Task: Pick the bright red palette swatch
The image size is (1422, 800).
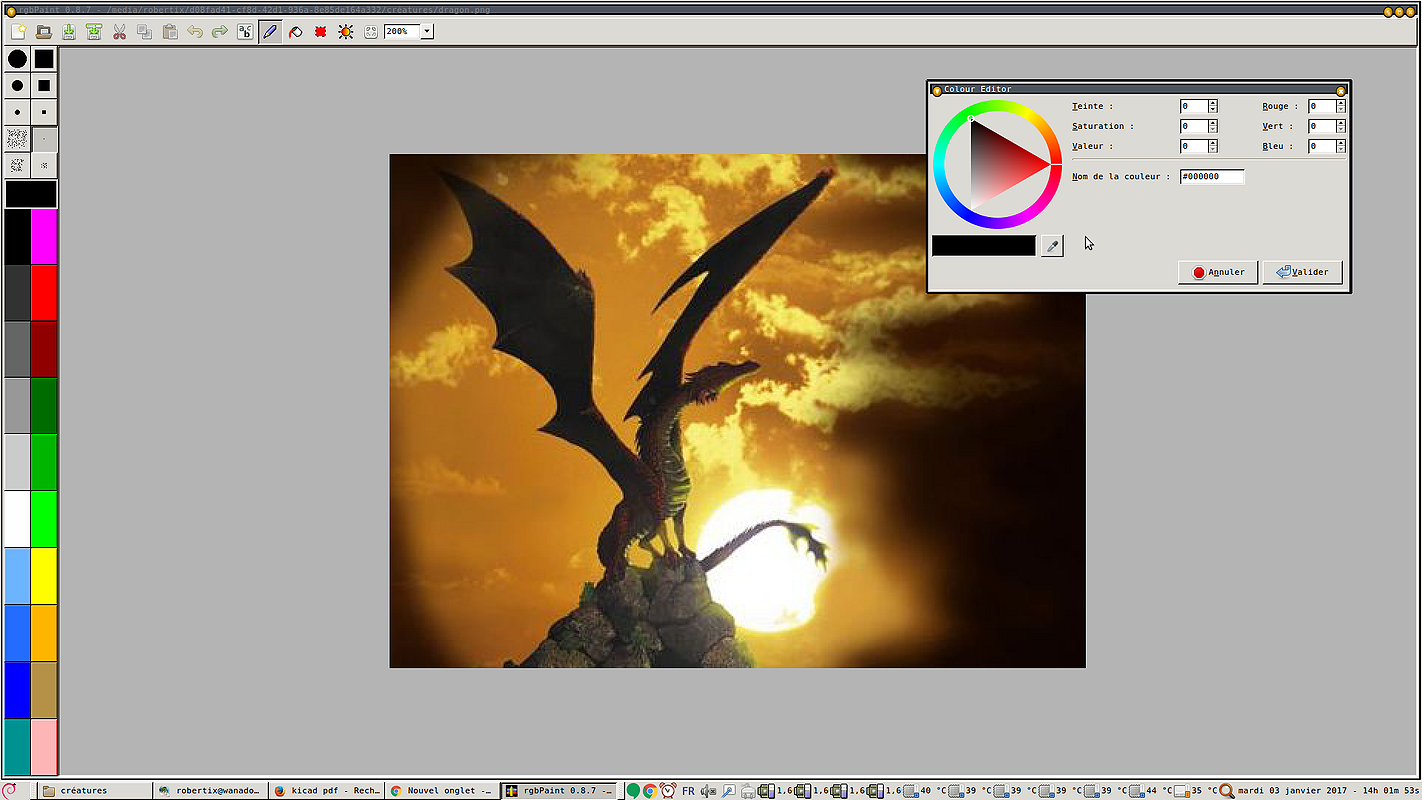Action: 44,293
